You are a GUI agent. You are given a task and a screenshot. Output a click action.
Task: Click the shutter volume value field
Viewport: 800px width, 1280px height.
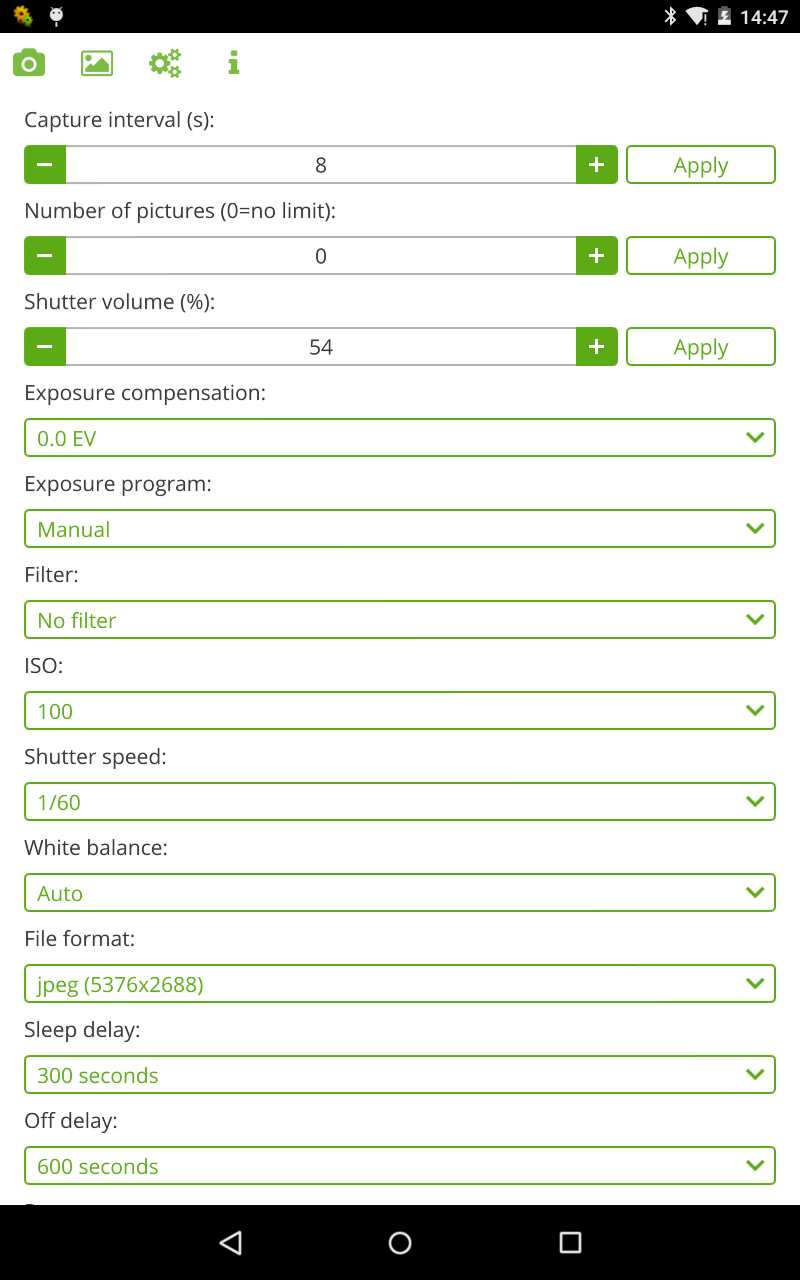[321, 347]
